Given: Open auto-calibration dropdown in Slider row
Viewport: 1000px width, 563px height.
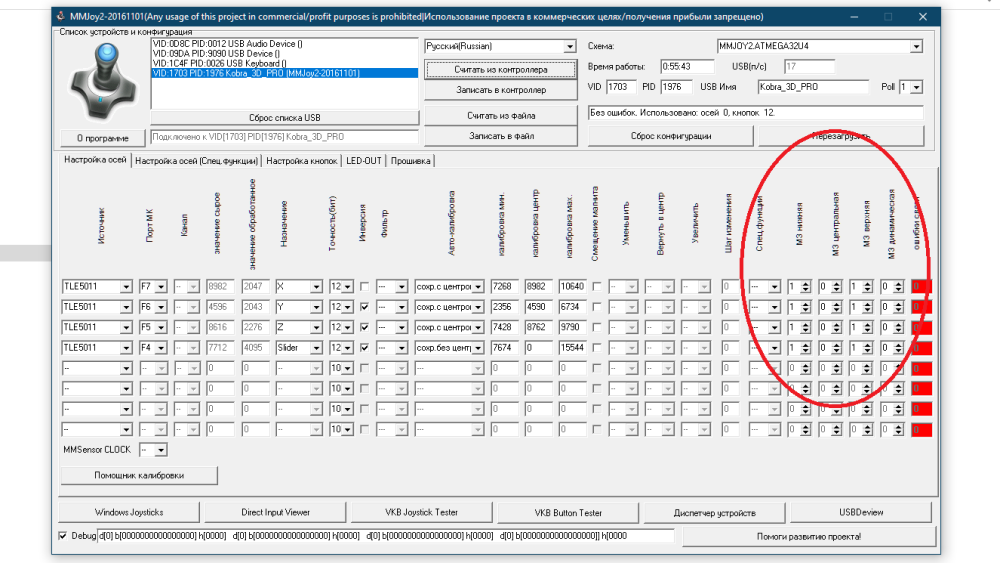Looking at the screenshot, I should click(x=478, y=348).
